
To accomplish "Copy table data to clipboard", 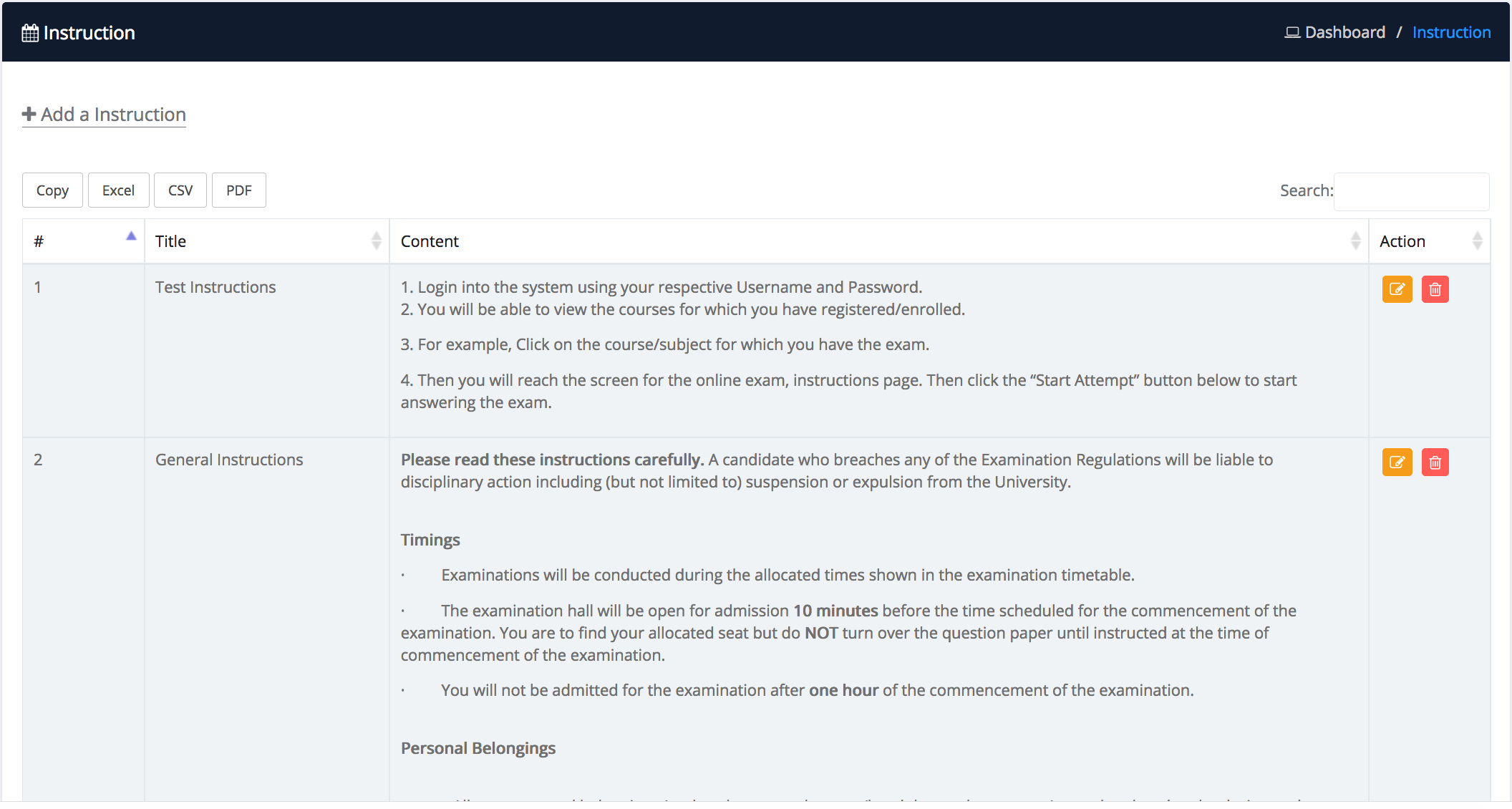I will point(52,190).
